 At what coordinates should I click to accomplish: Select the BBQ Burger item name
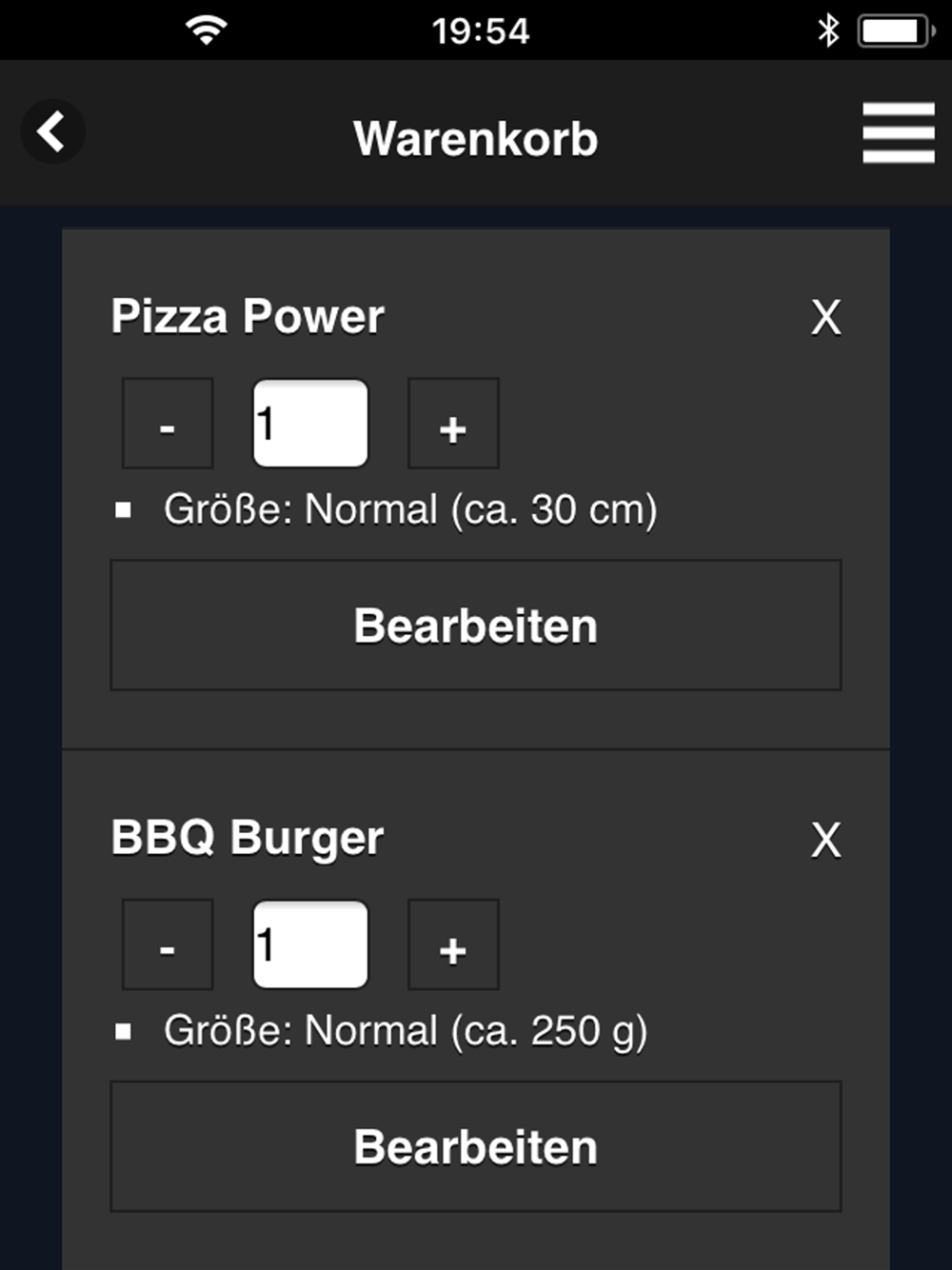tap(247, 839)
